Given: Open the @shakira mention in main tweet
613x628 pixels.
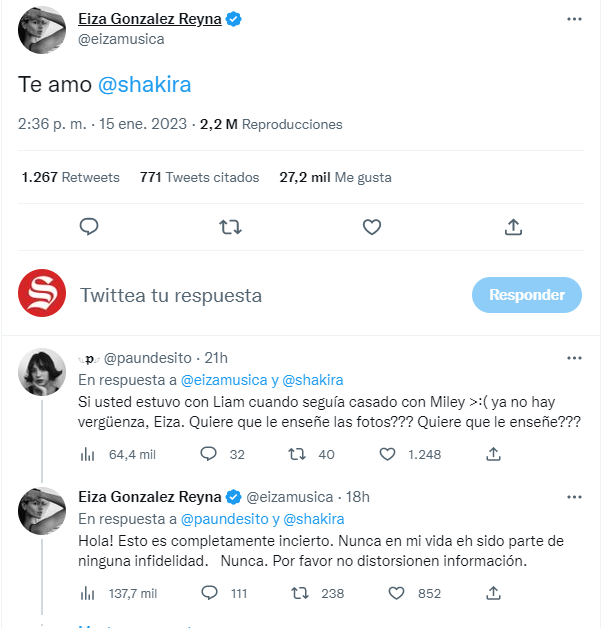Looking at the screenshot, I should pos(144,85).
